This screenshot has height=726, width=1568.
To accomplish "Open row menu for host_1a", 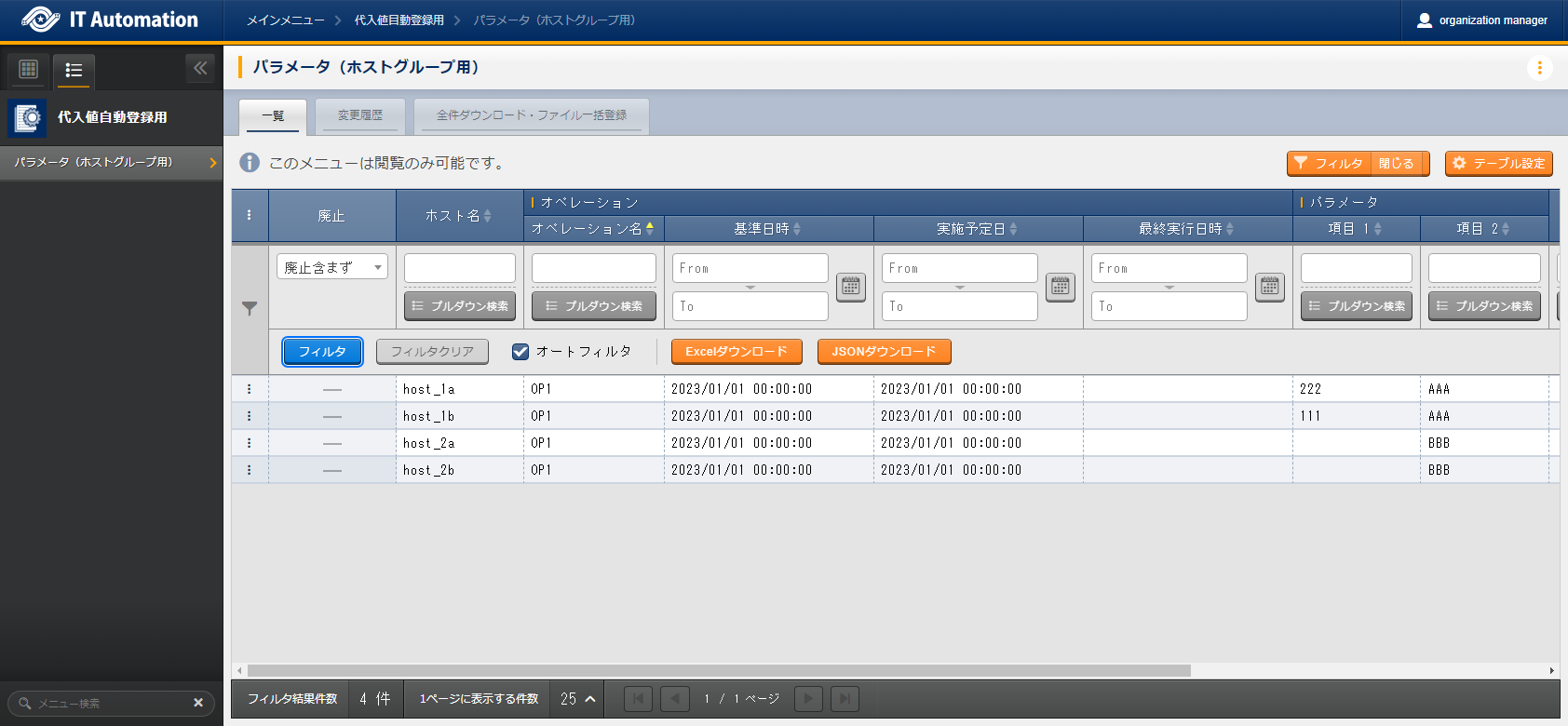I will pos(249,389).
